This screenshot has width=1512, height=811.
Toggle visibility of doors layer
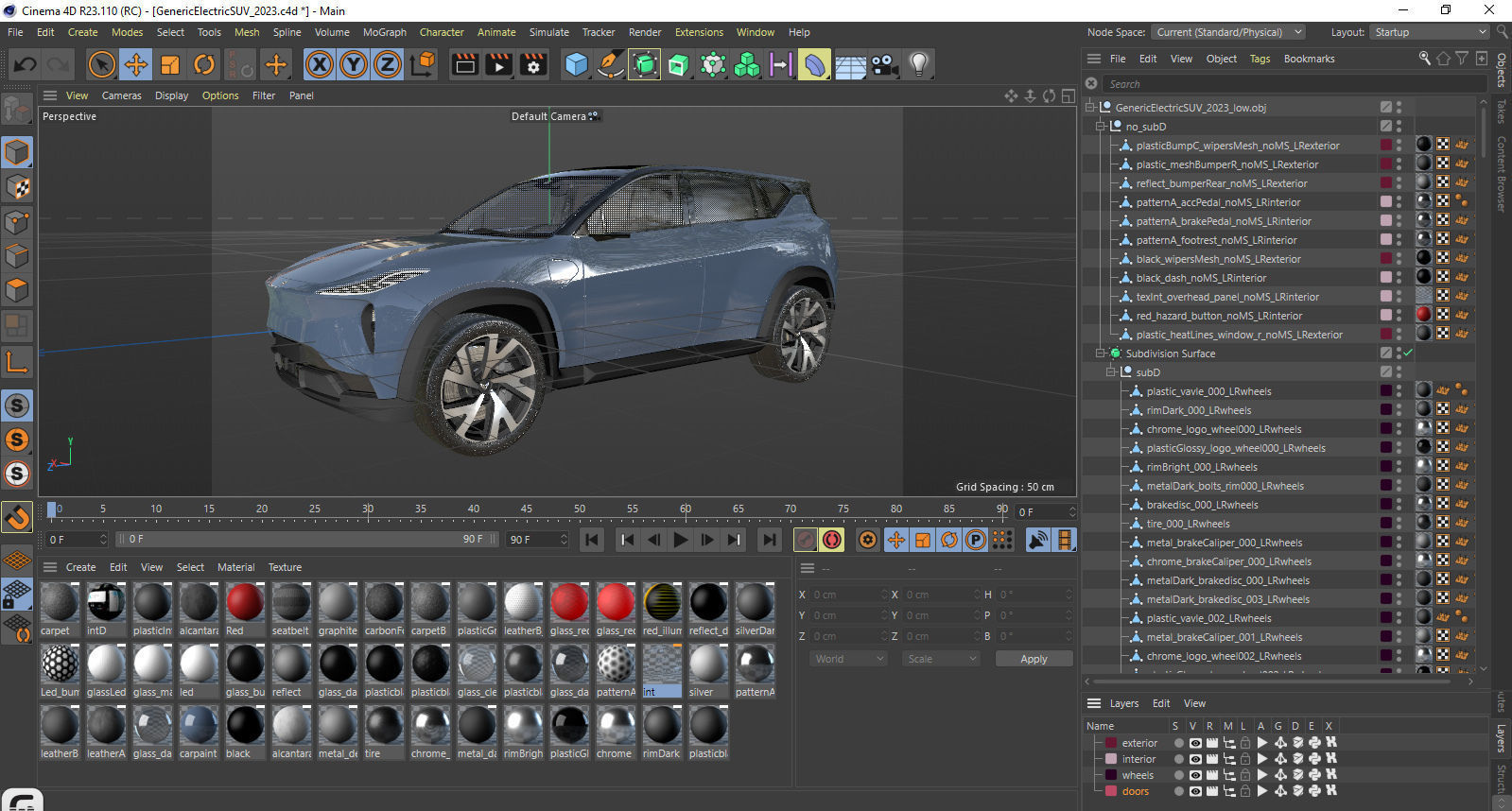click(1195, 791)
